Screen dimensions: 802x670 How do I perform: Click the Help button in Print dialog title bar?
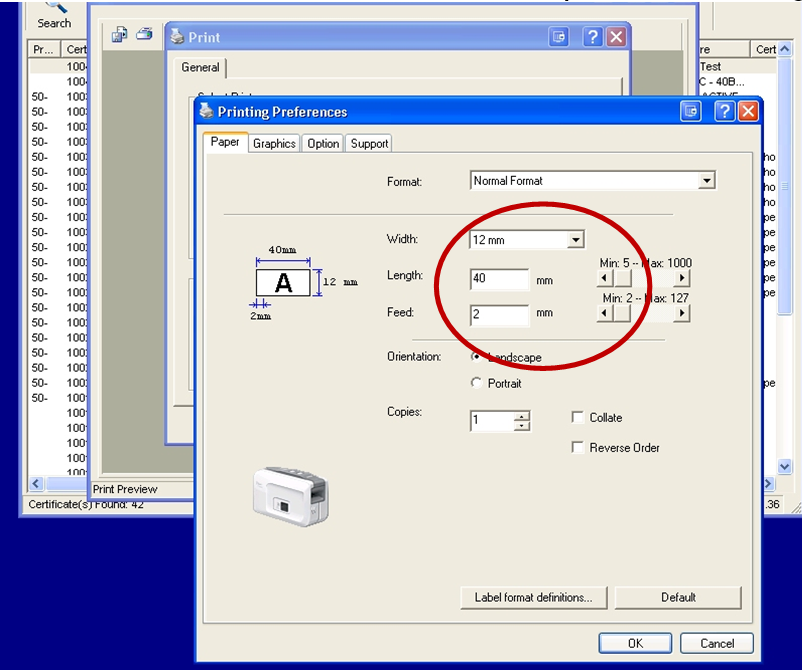[593, 37]
